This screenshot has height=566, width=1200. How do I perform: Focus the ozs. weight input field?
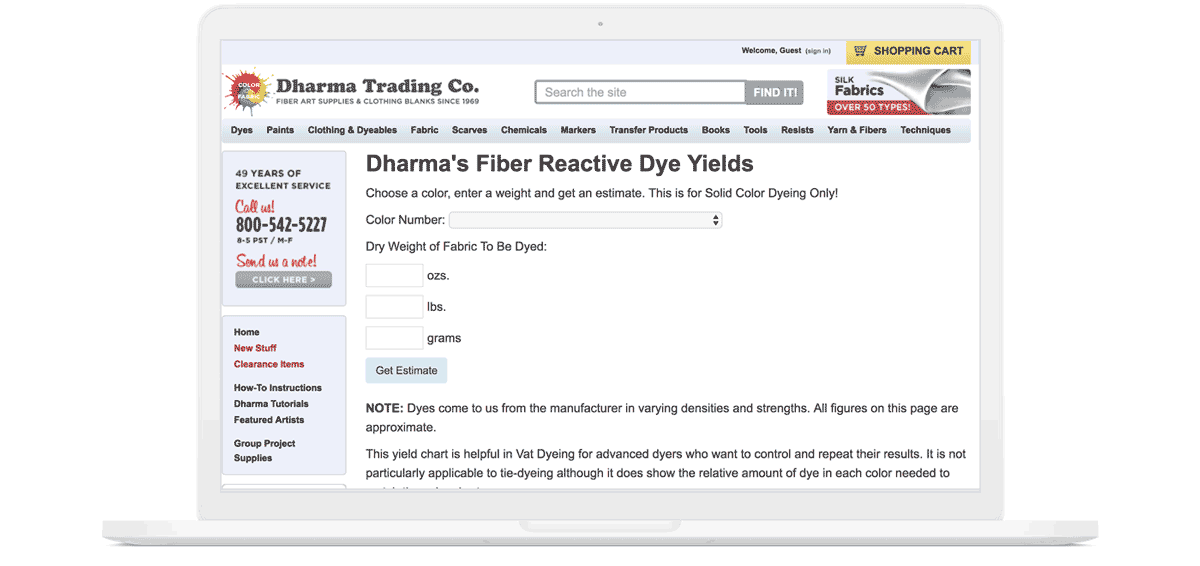[x=394, y=275]
